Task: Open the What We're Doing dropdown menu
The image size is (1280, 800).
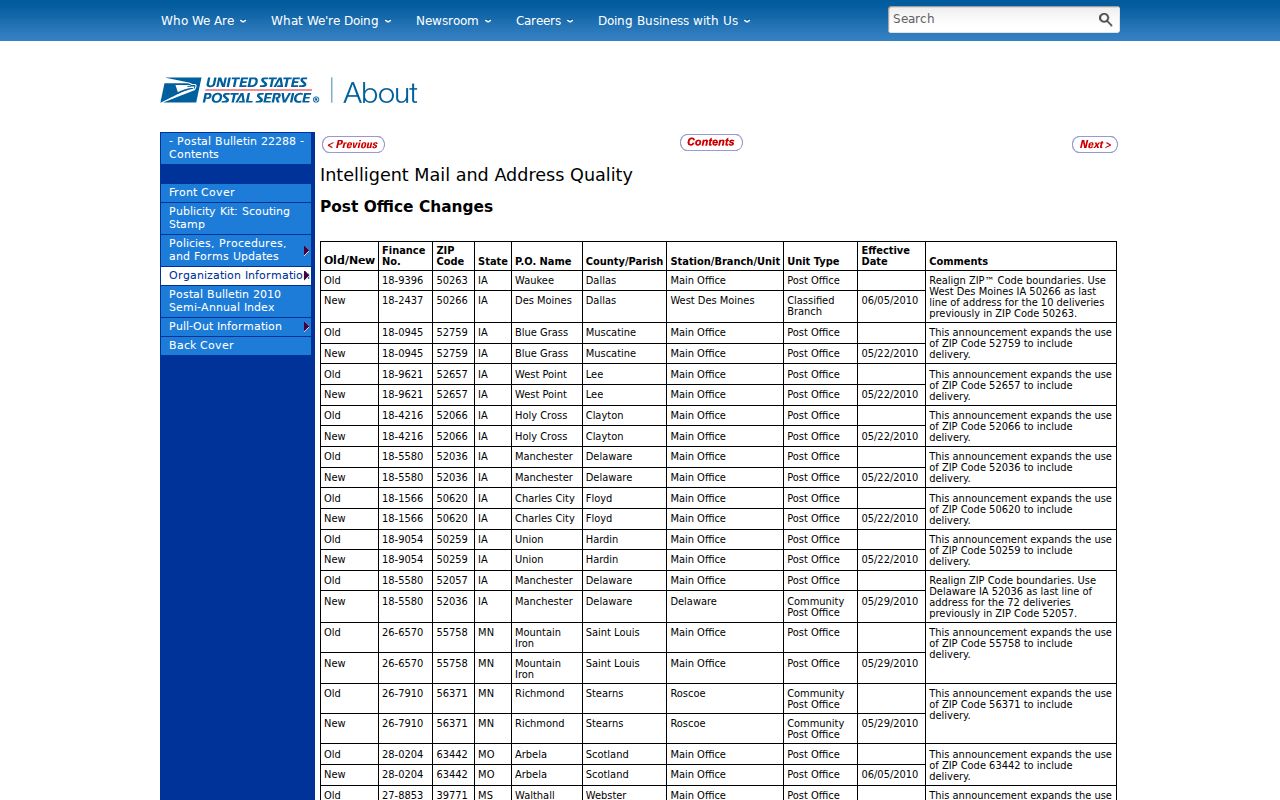Action: coord(331,20)
